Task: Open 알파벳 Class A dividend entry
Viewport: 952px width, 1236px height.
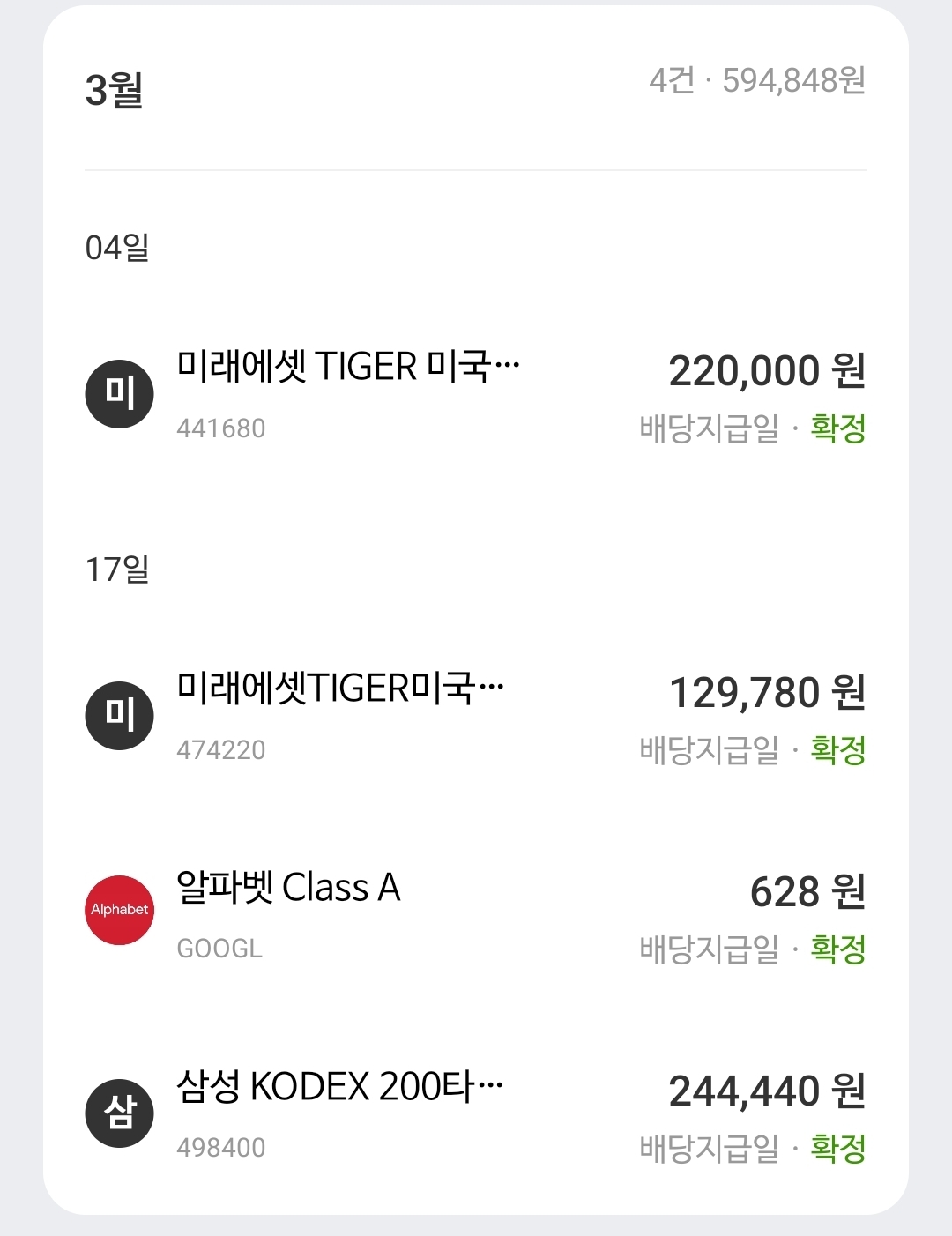Action: (288, 888)
